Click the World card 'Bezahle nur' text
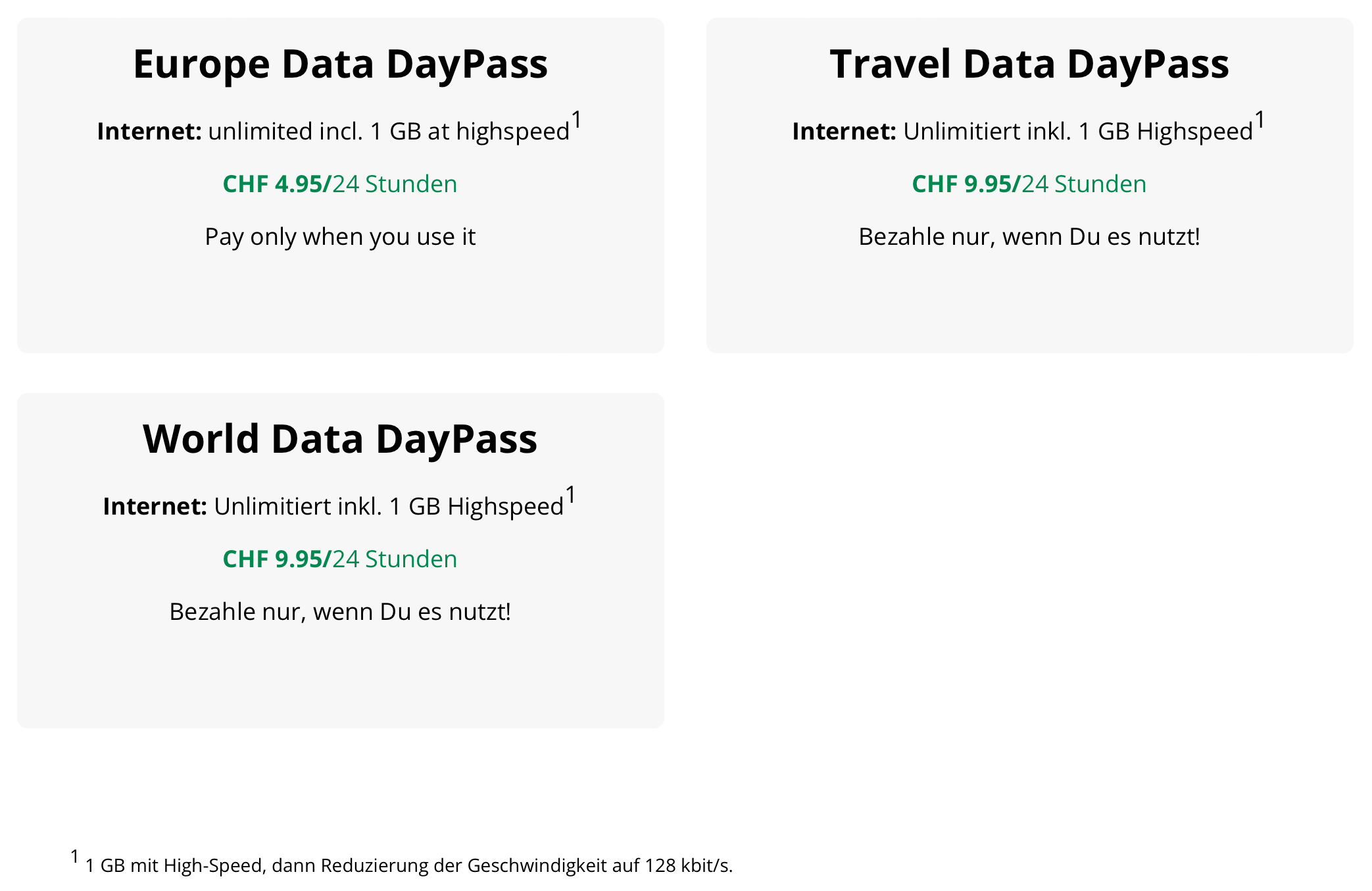The image size is (1372, 891). tap(340, 611)
